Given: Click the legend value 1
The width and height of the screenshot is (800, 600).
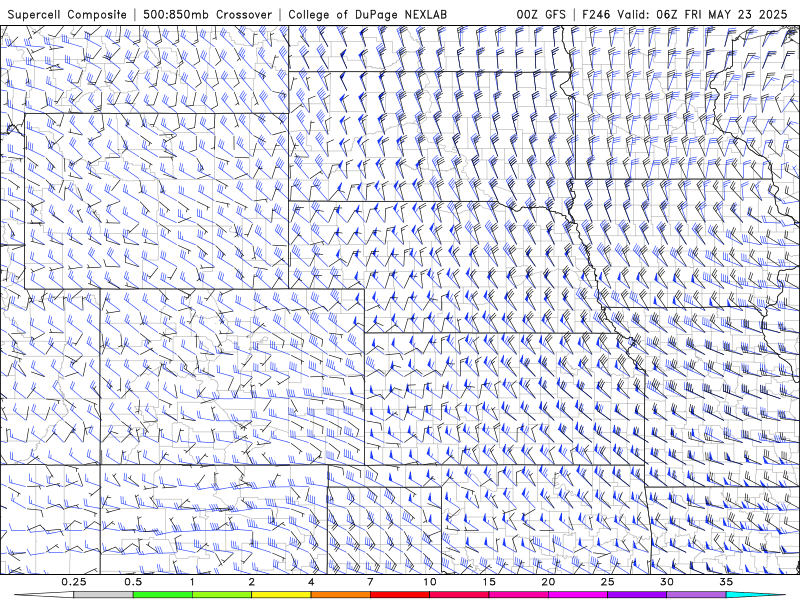Looking at the screenshot, I should pos(192,582).
